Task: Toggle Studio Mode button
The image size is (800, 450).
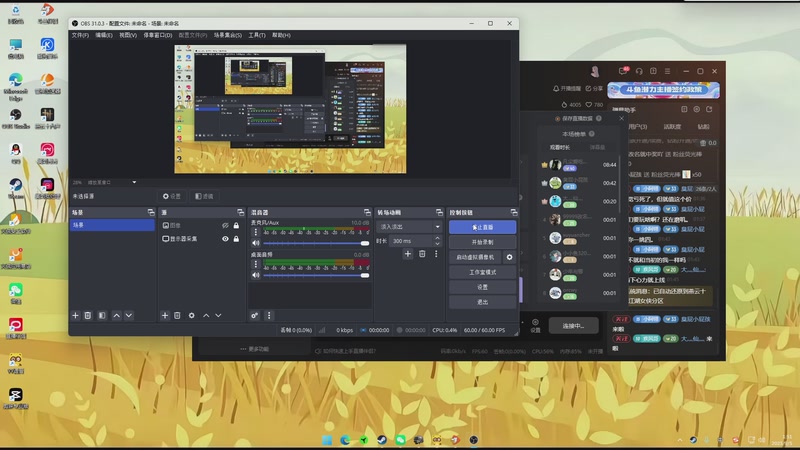Action: (x=482, y=272)
